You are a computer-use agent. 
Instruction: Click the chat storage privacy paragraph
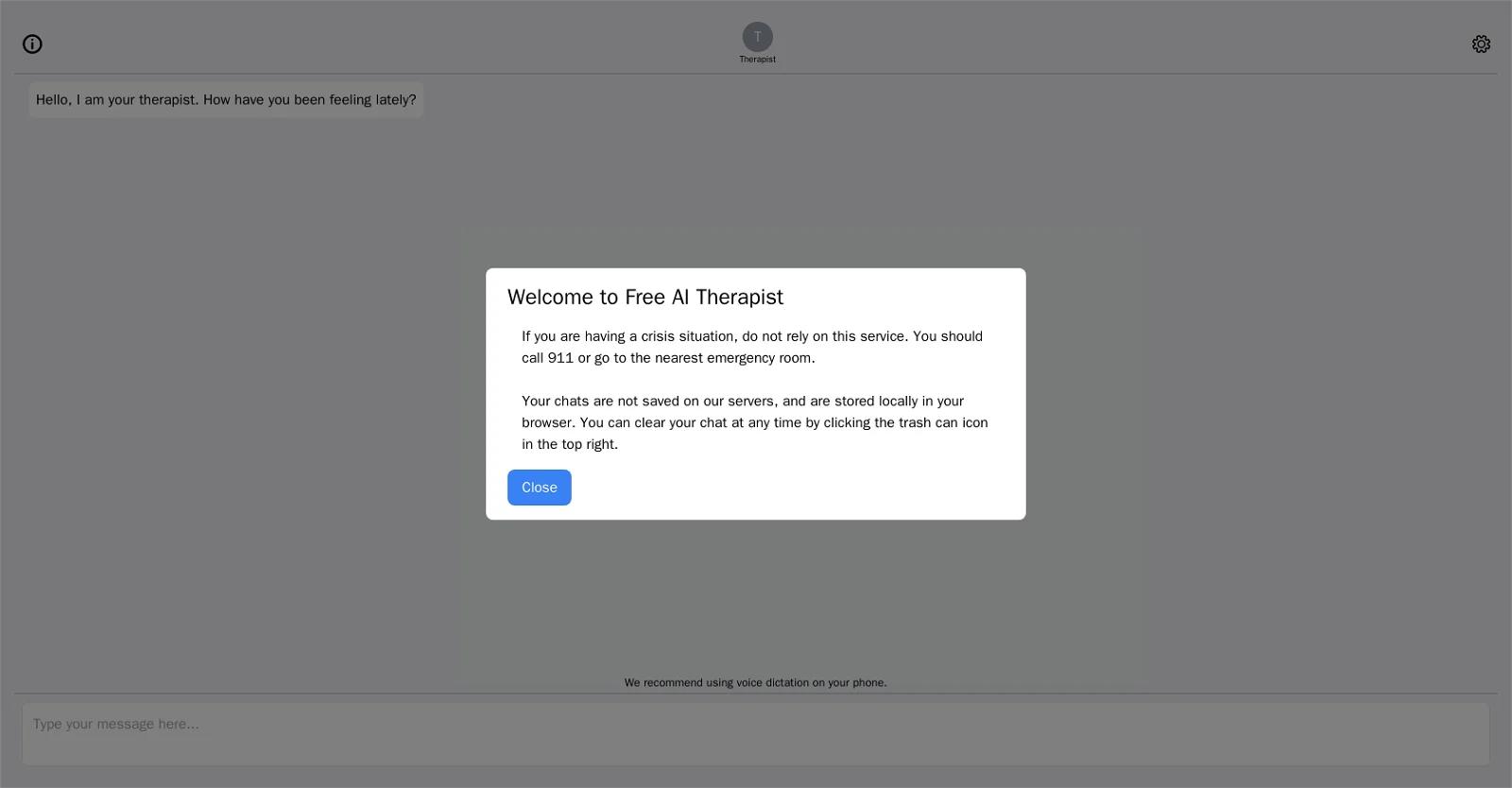click(755, 422)
